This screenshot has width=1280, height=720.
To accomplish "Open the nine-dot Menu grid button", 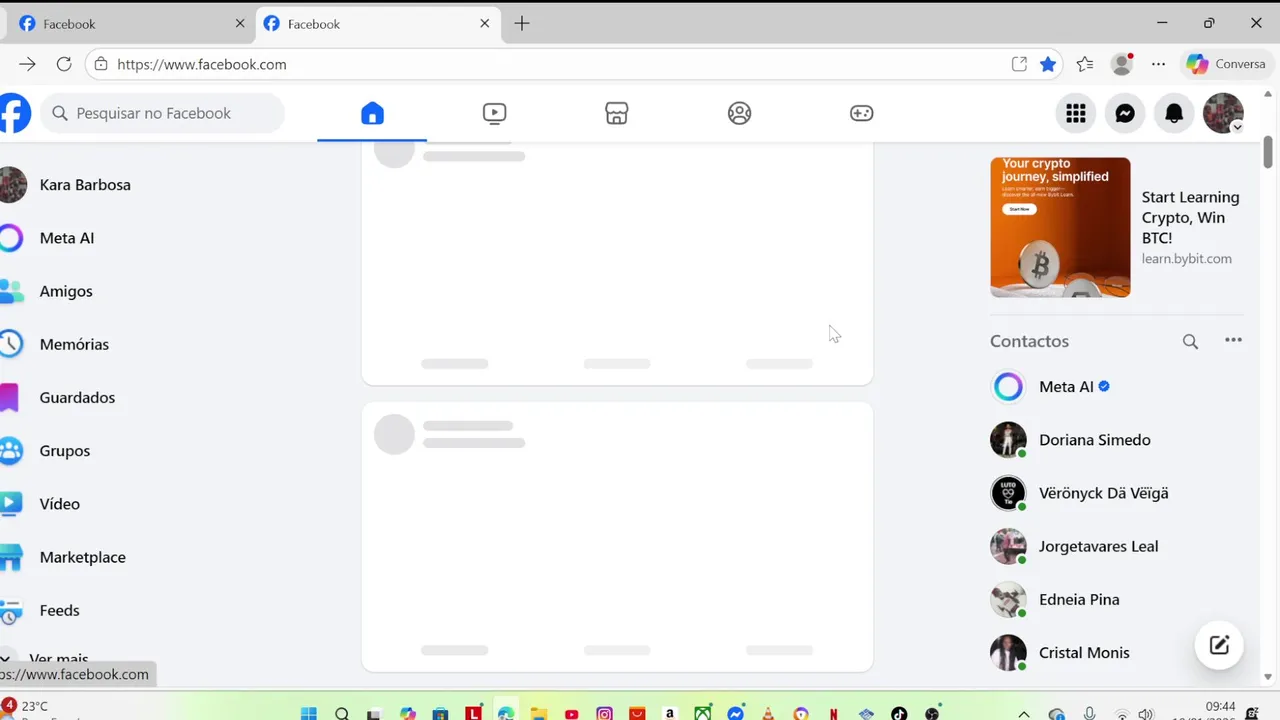I will tap(1076, 113).
